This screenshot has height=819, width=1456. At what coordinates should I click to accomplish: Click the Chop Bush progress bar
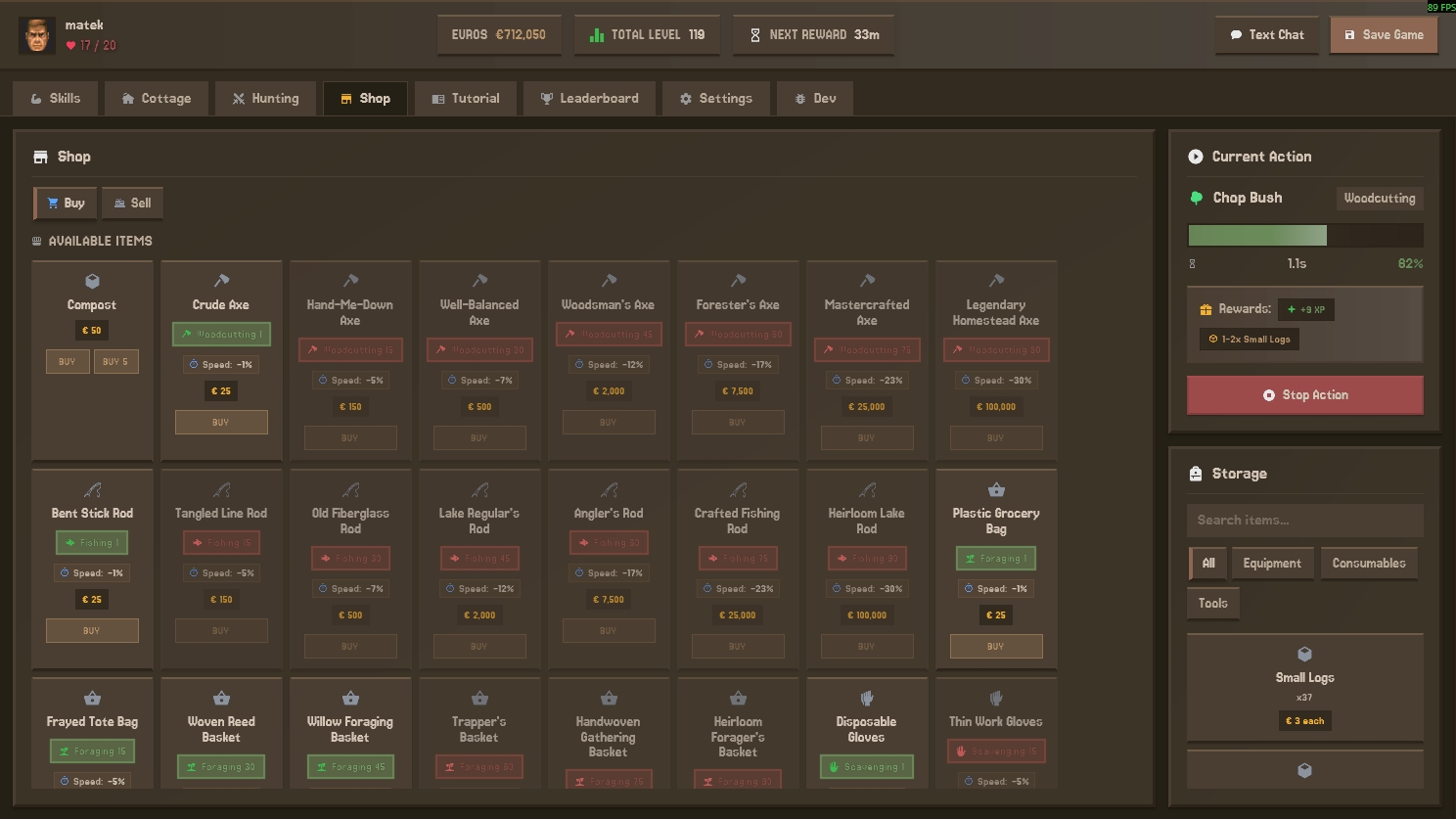[x=1304, y=236]
